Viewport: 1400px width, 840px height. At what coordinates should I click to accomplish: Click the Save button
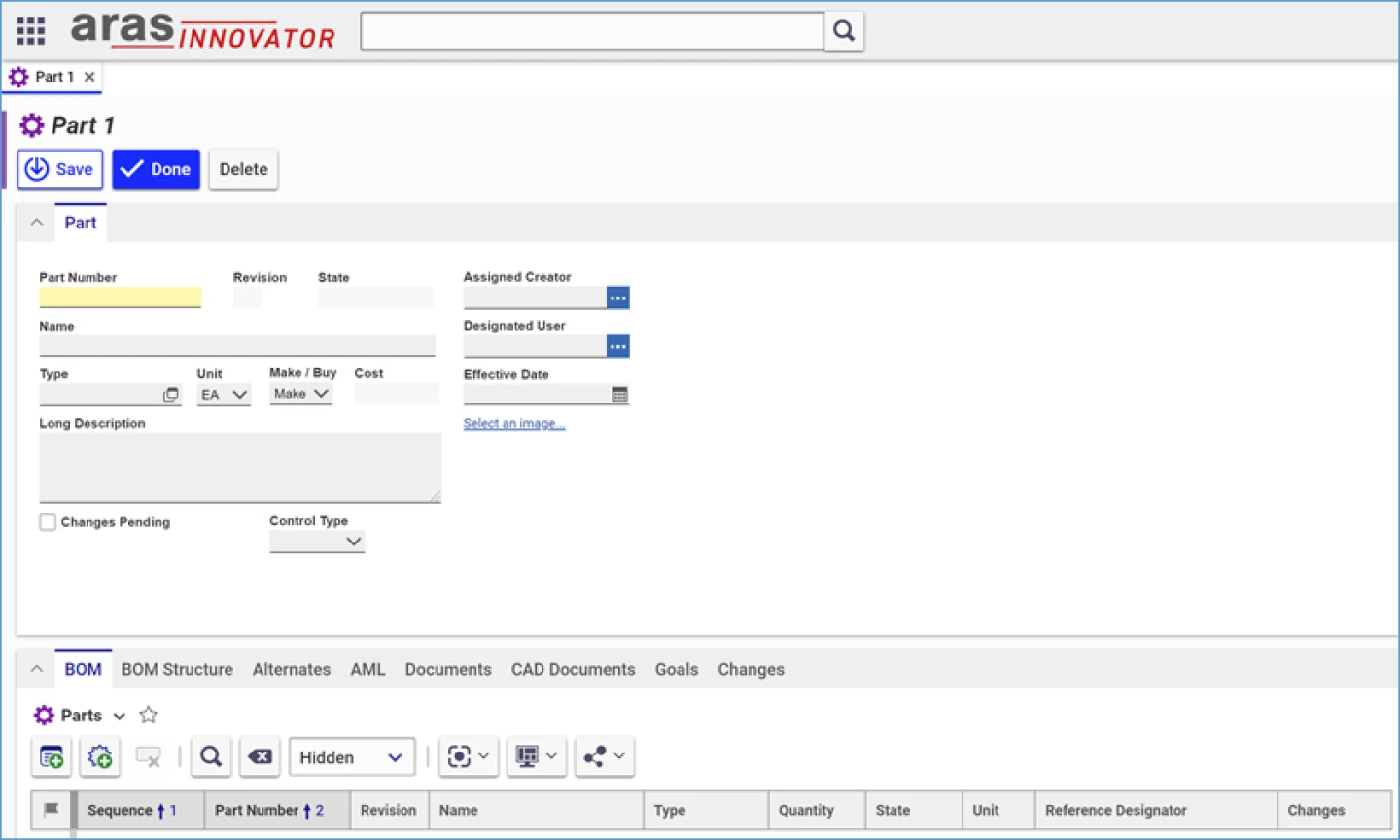click(x=60, y=169)
